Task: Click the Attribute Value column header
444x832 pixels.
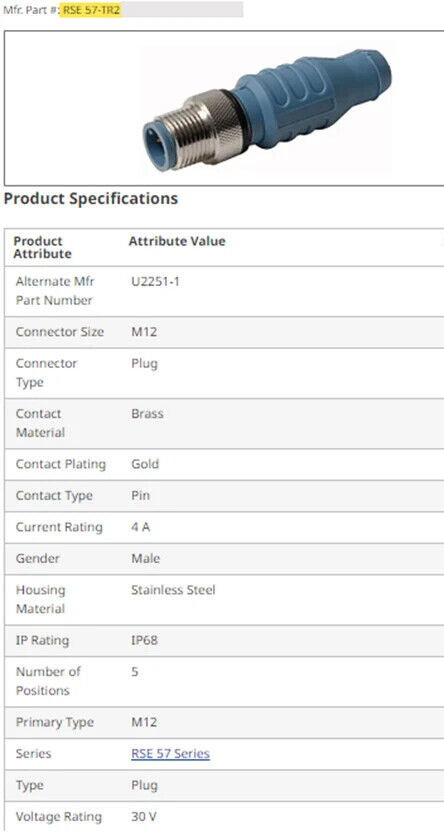Action: [x=177, y=241]
